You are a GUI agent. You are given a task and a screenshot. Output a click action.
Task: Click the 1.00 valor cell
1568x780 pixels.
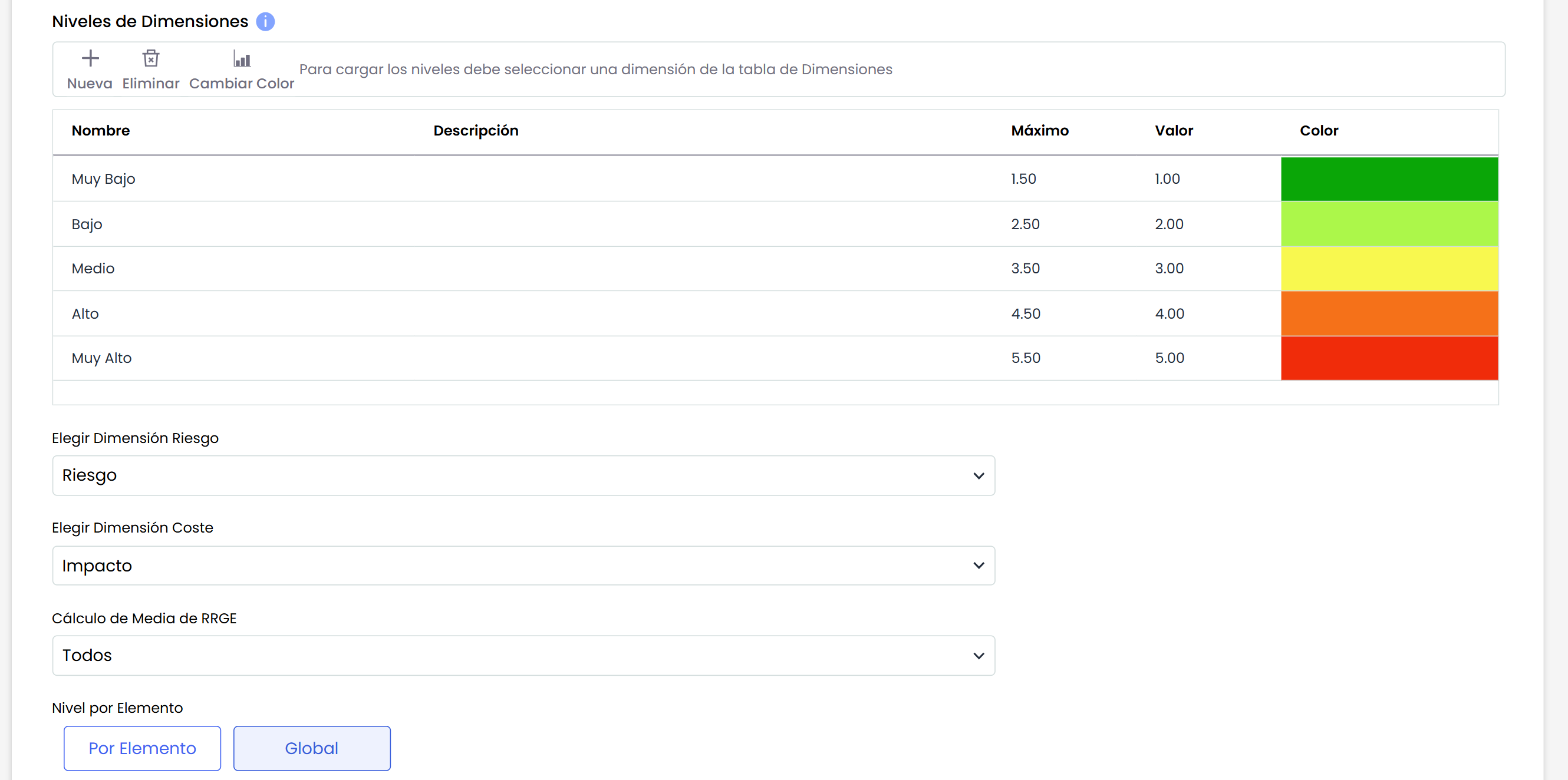[x=1168, y=179]
